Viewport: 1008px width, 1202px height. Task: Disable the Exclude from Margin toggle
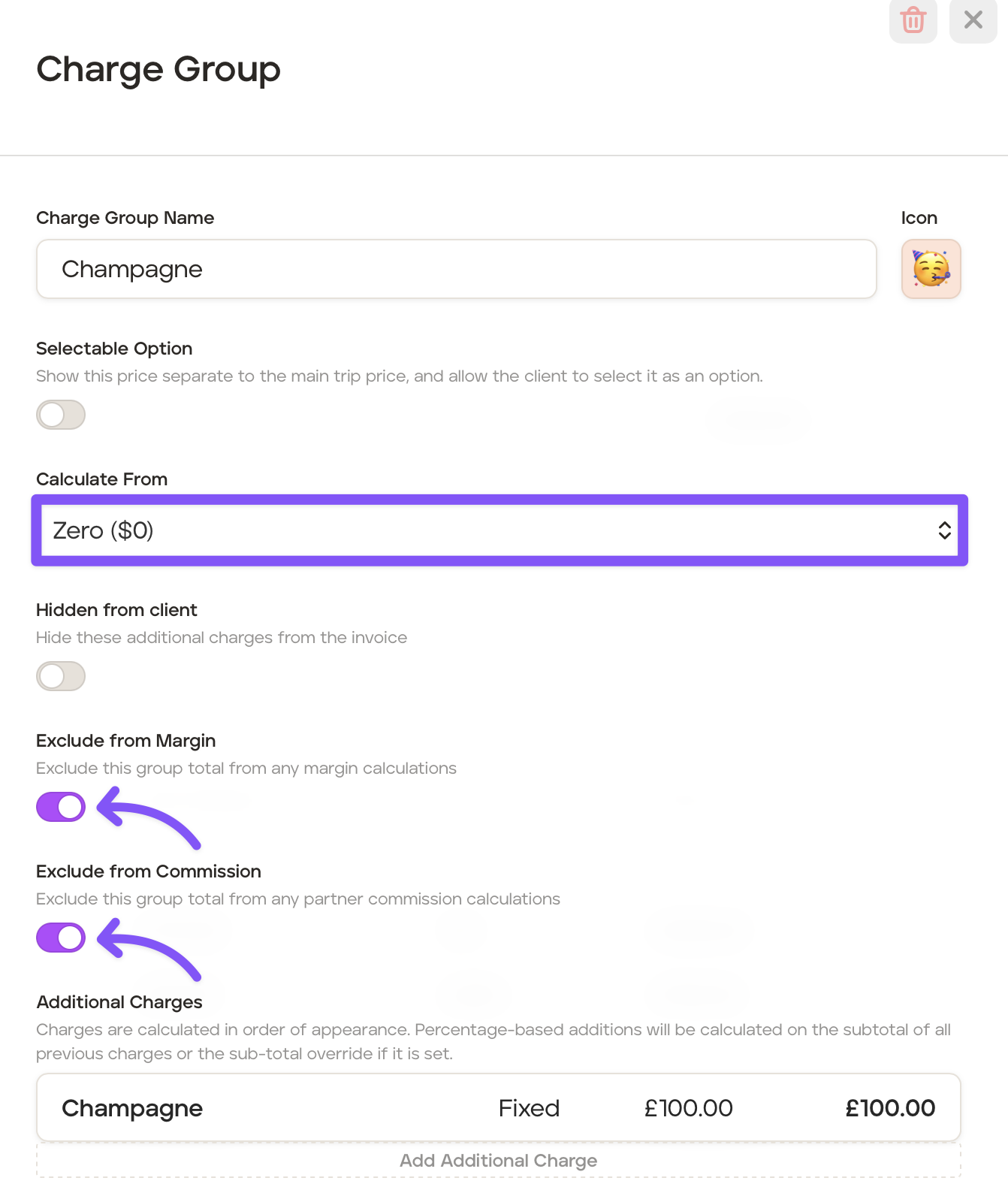coord(61,807)
